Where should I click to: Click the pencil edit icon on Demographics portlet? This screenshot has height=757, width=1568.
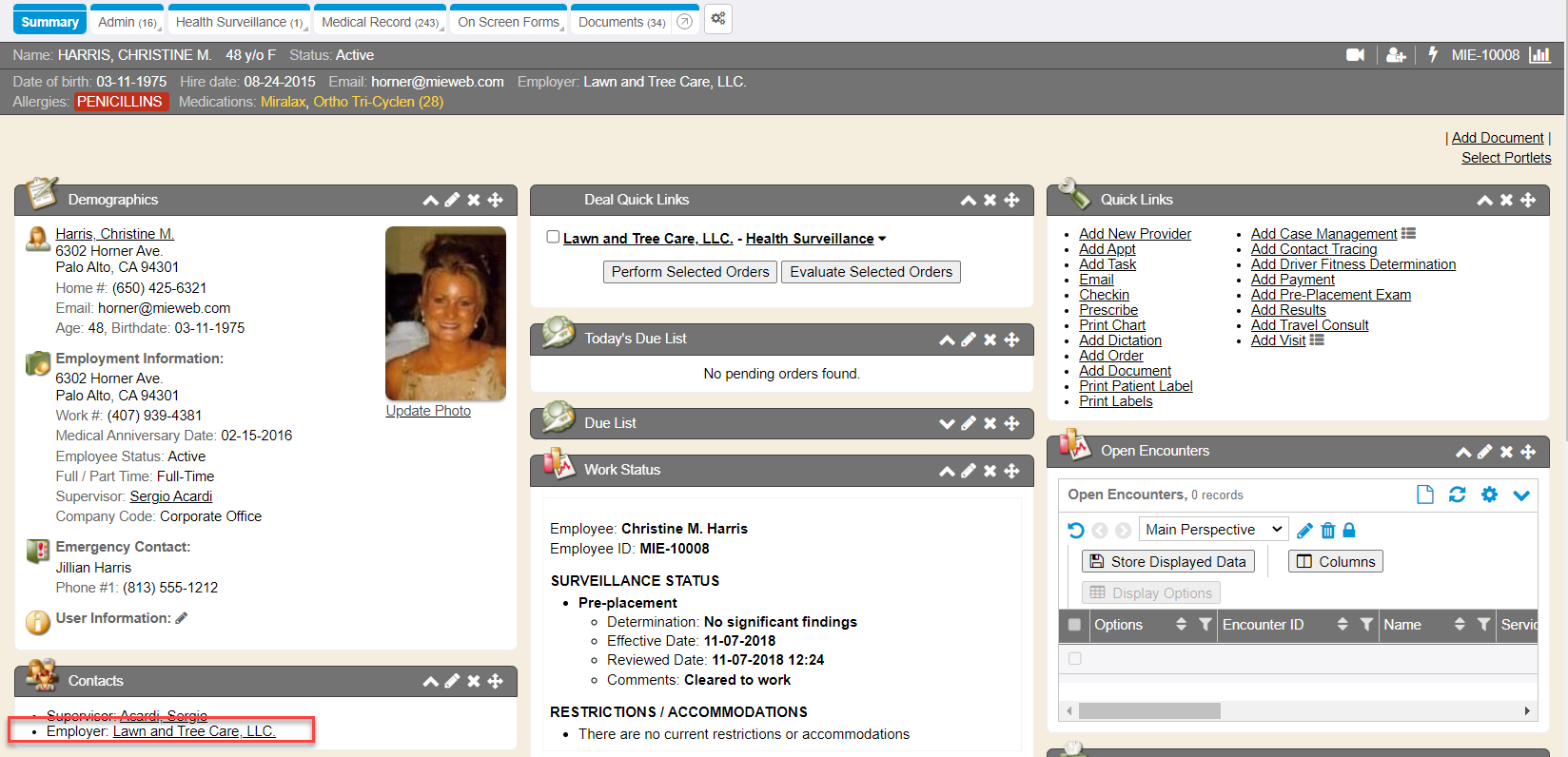coord(452,200)
